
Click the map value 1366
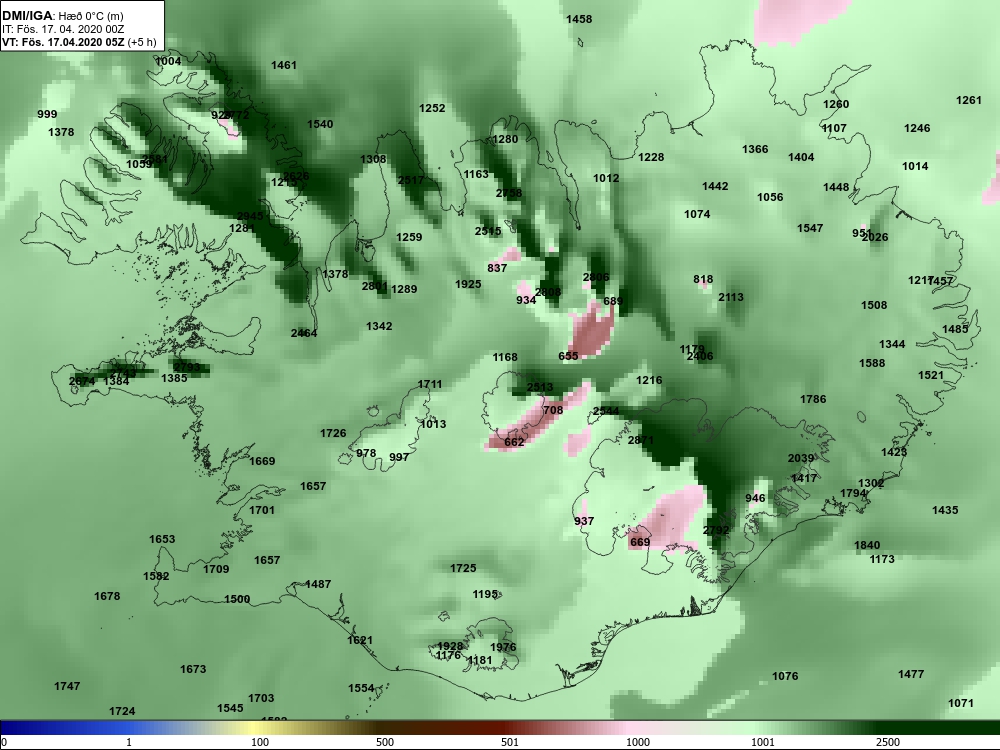pos(755,149)
